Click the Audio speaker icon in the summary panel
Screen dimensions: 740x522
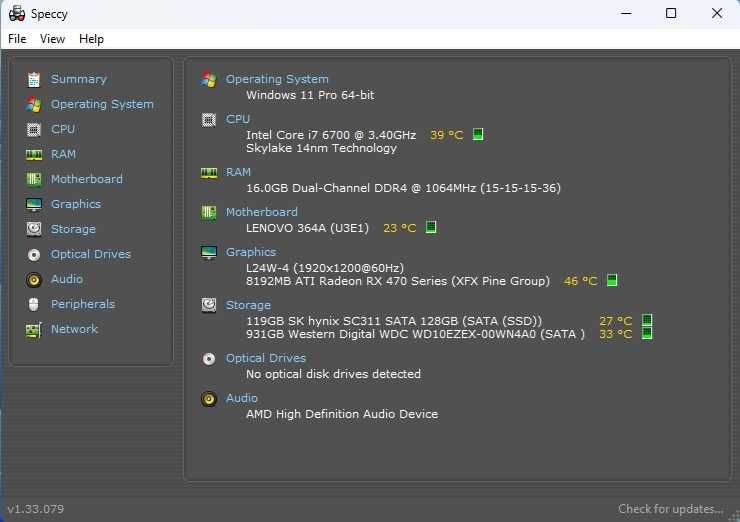209,399
